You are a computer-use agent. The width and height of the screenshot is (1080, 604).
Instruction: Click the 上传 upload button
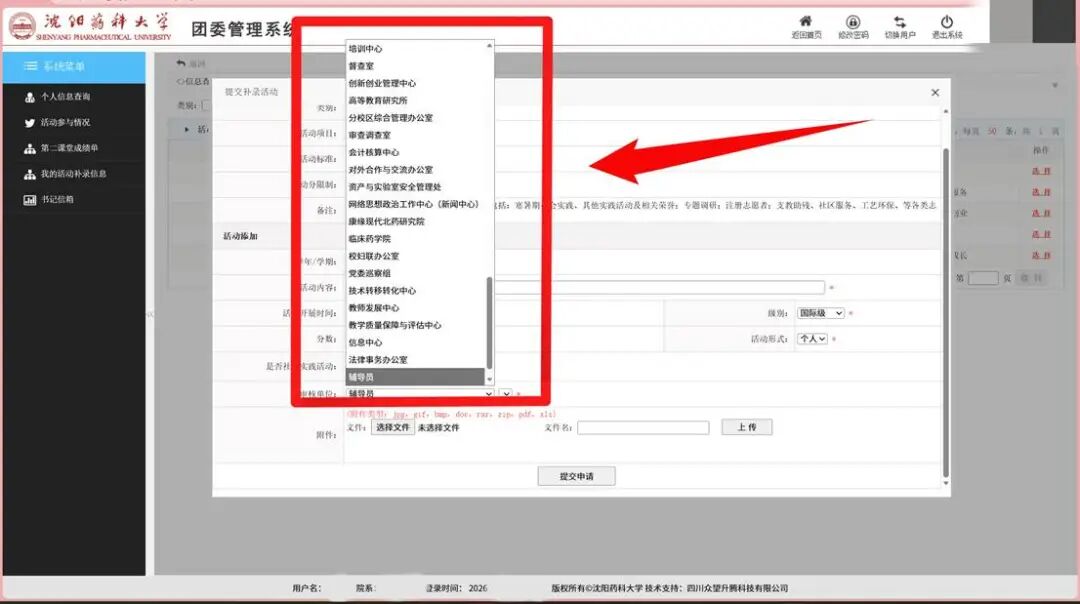click(x=747, y=428)
